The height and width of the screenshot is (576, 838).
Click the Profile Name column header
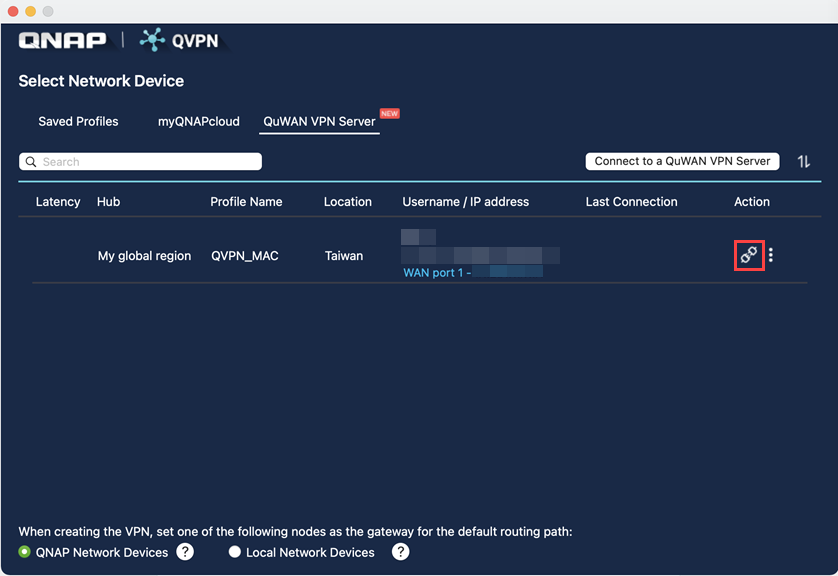coord(246,201)
